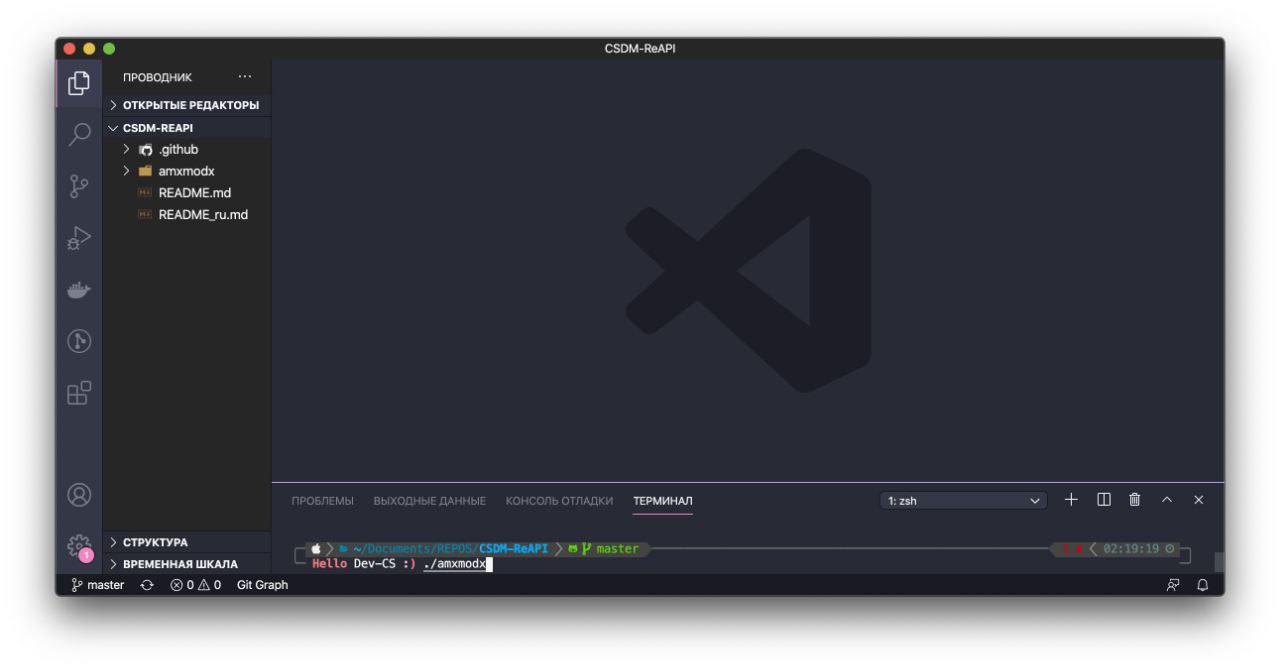
Task: Expand the amxmodx folder
Action: click(187, 171)
